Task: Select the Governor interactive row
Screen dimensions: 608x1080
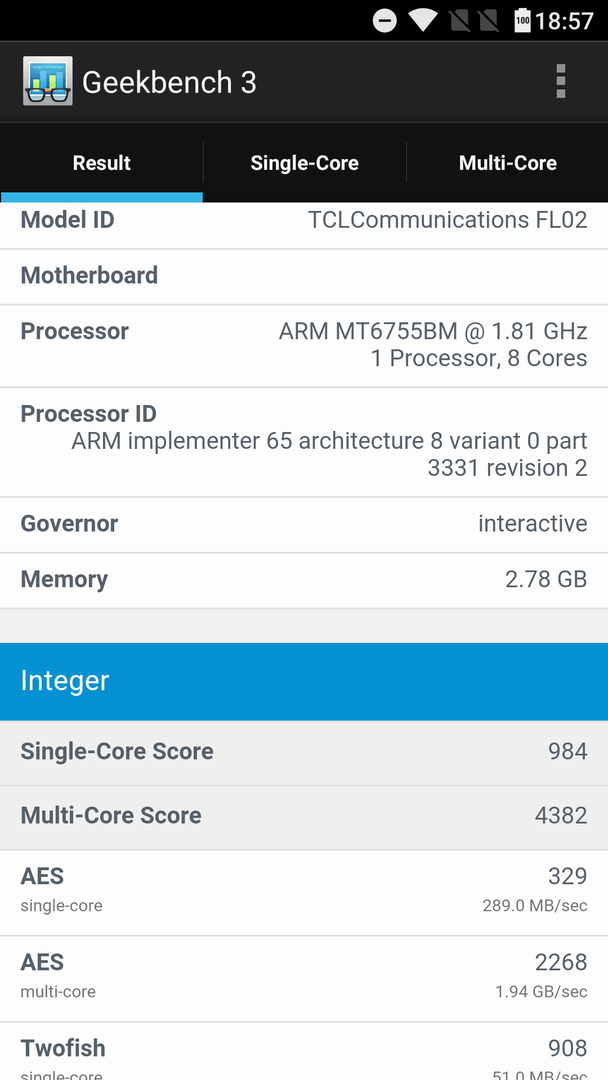Action: click(x=304, y=525)
